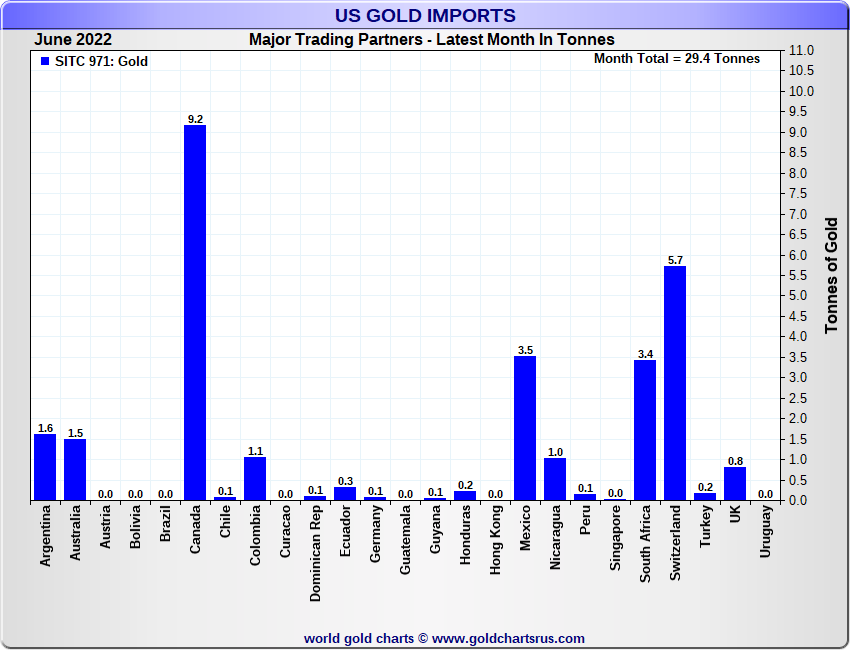Click the Switzerland bar labeled 5.7

click(x=675, y=383)
